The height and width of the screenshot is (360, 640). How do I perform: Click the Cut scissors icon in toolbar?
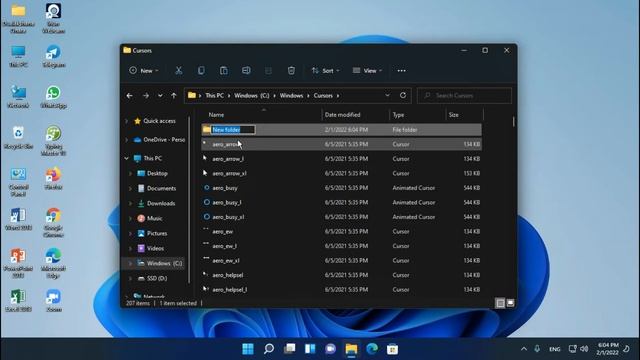tap(178, 71)
